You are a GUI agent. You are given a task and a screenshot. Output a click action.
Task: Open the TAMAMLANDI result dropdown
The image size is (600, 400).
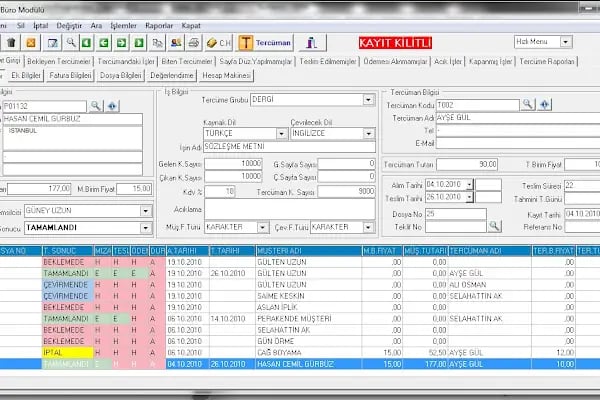click(145, 228)
